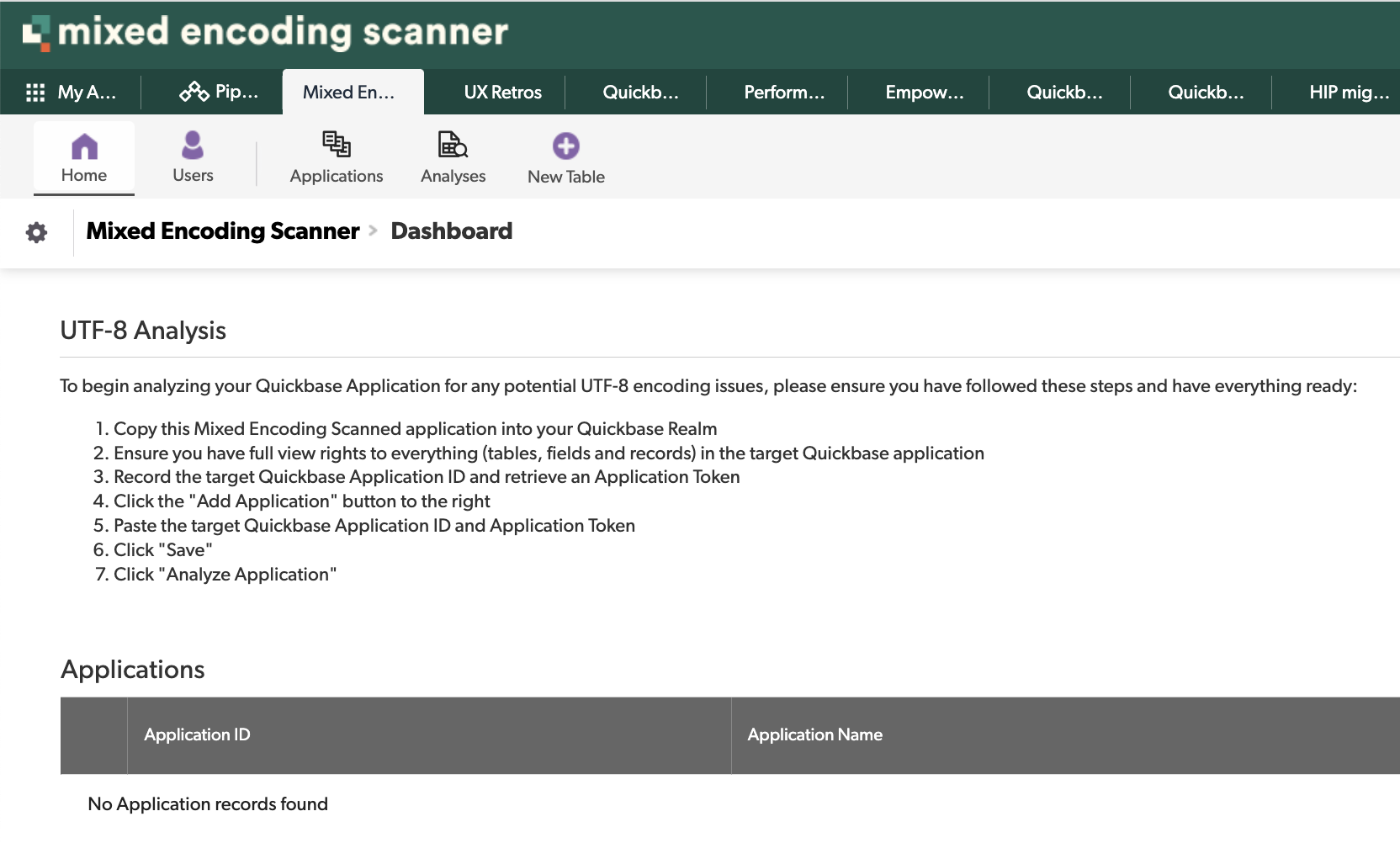Open Users via the purple person icon
The image size is (1400, 843).
pyautogui.click(x=193, y=145)
